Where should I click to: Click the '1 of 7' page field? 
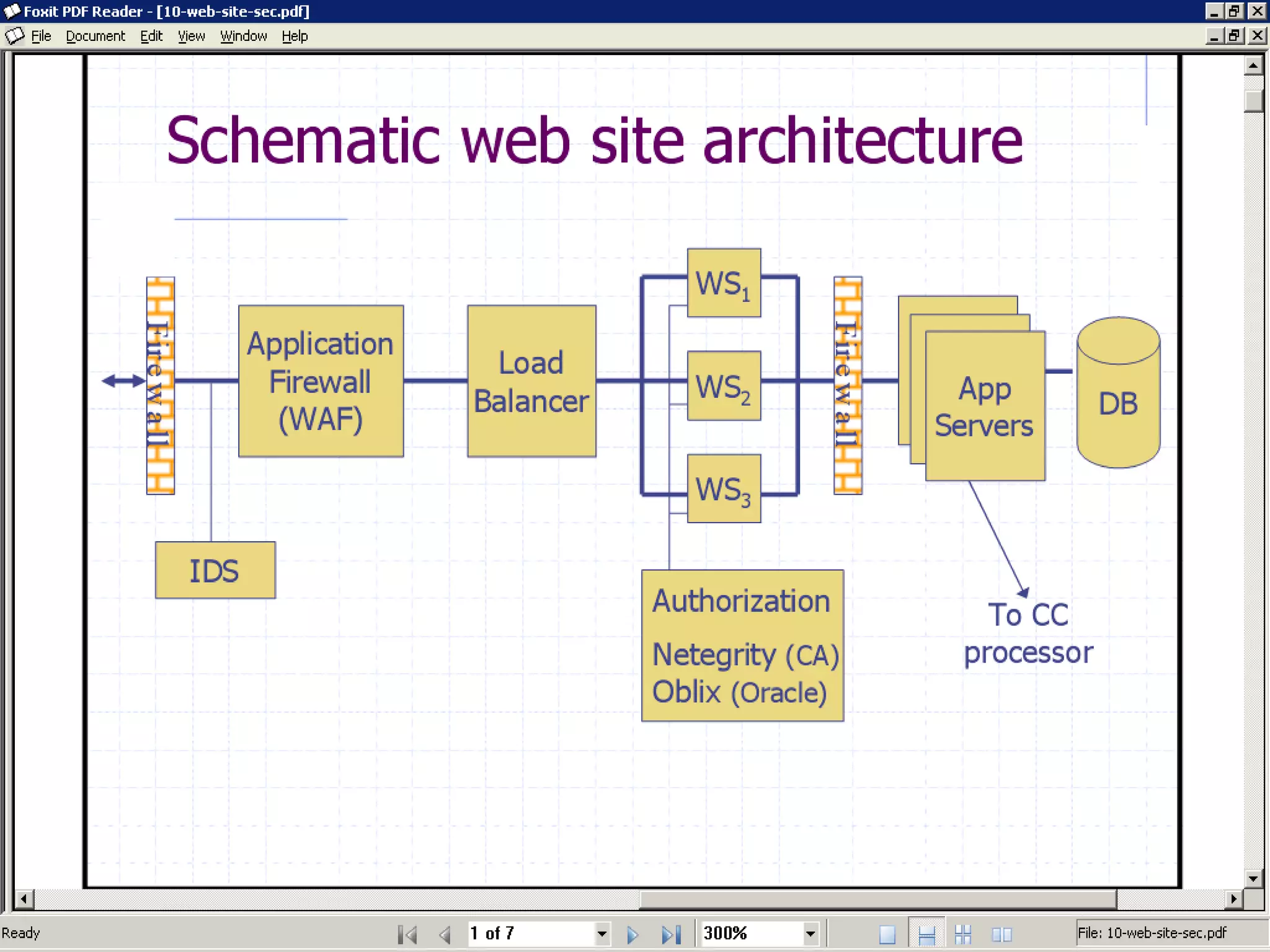[531, 934]
